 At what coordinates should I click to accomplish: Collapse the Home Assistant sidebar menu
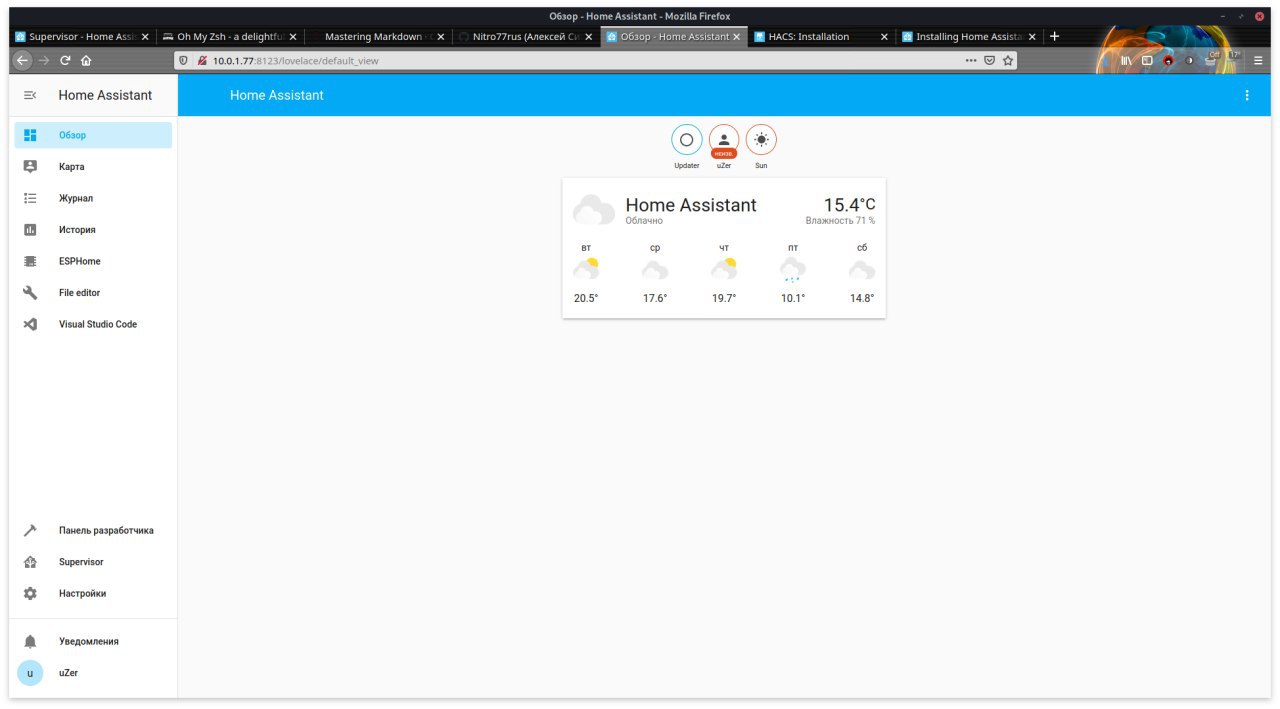pos(30,95)
